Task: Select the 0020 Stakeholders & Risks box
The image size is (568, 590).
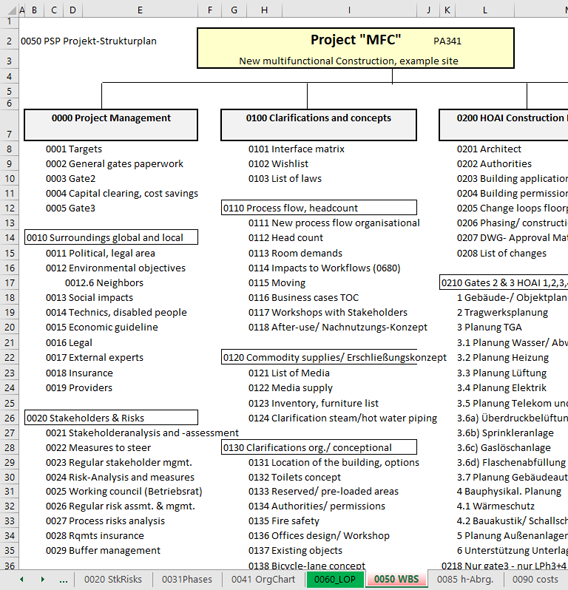Action: pyautogui.click(x=111, y=418)
